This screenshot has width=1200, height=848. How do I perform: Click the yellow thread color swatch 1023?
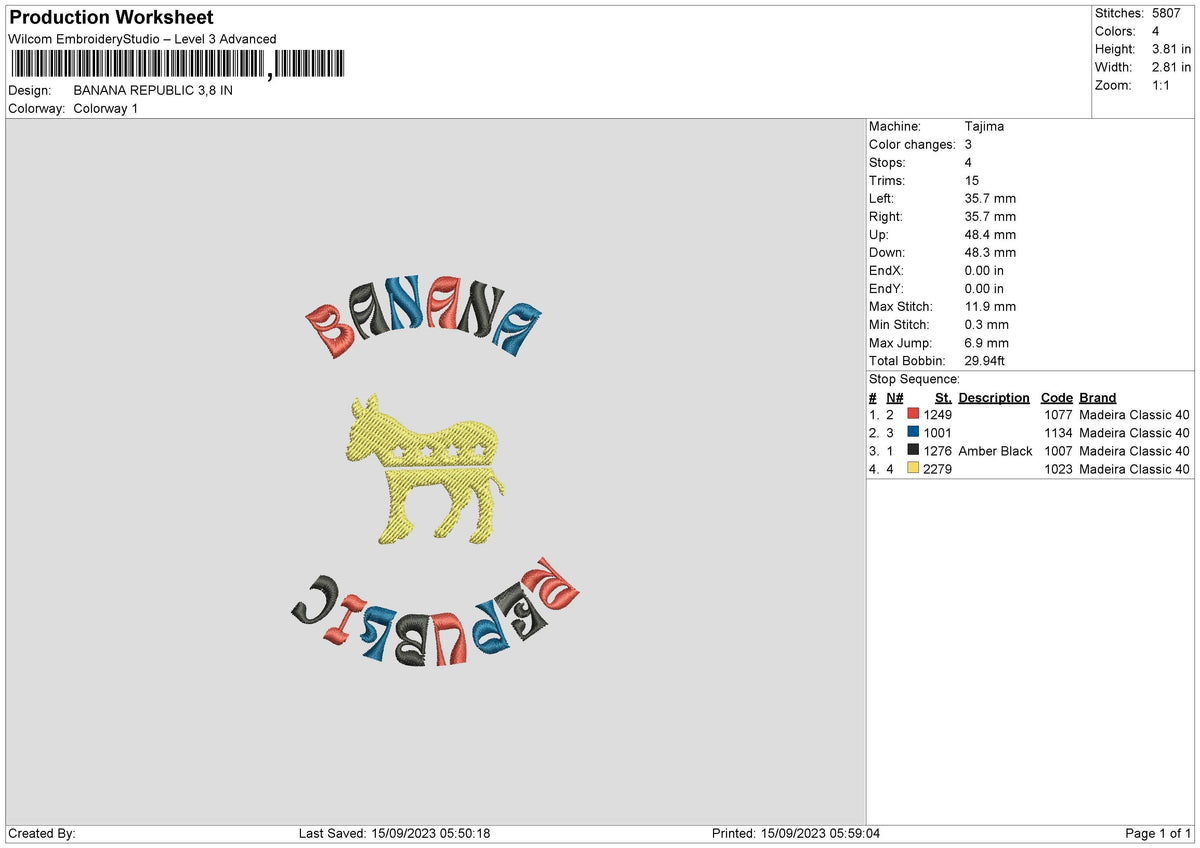[x=913, y=468]
